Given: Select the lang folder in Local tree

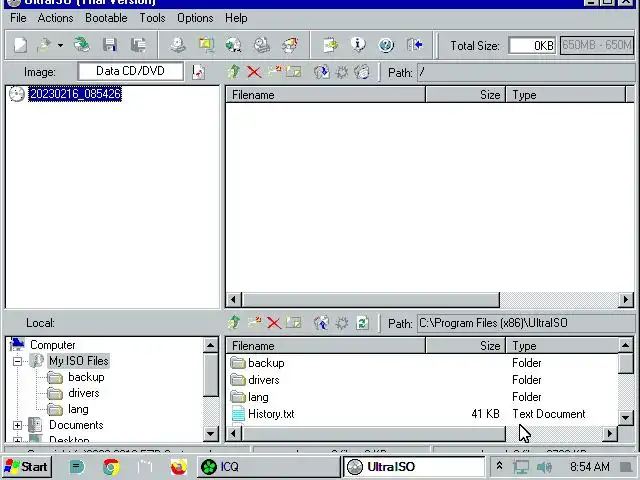Looking at the screenshot, I should pos(78,409).
